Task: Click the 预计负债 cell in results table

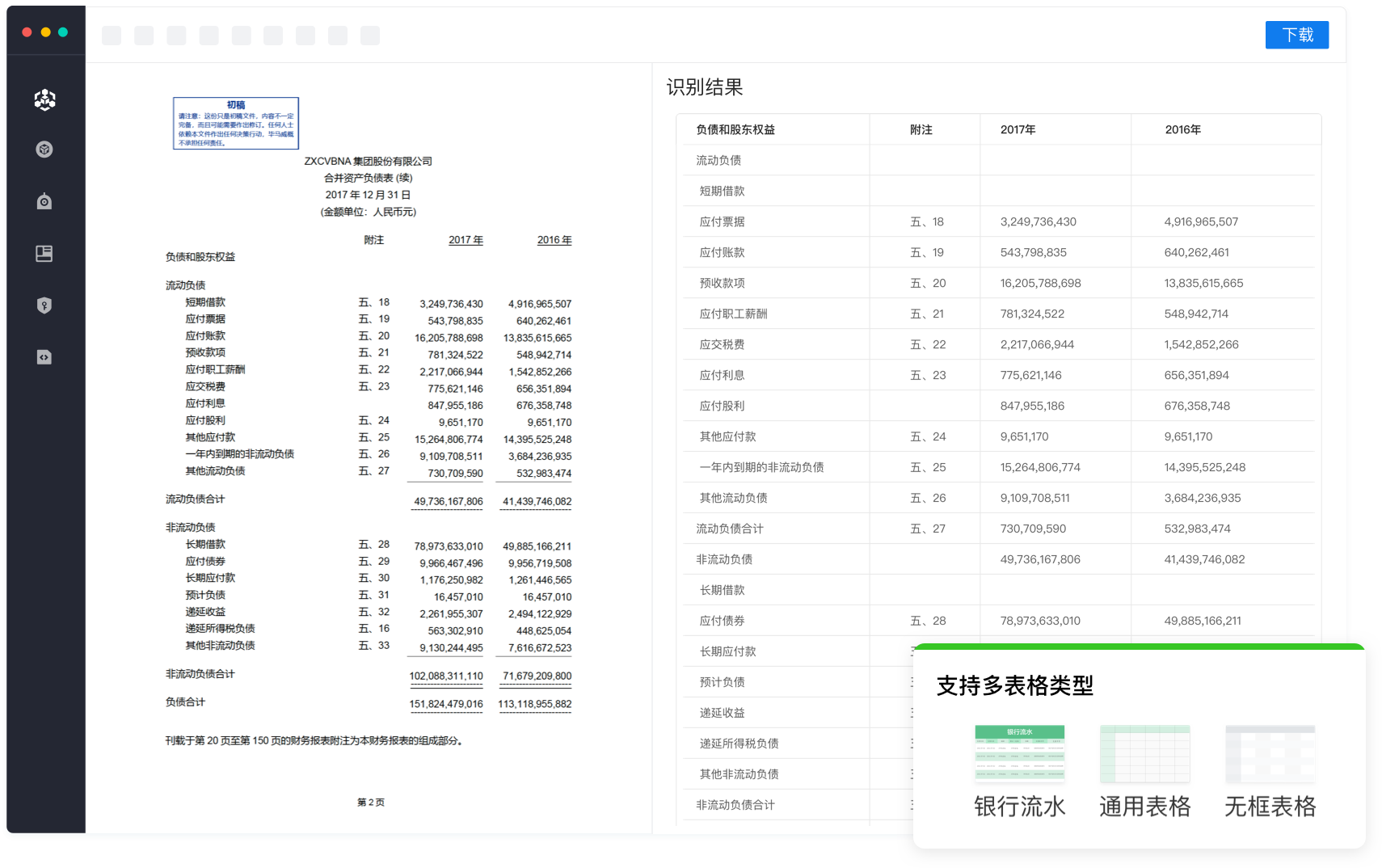Action: pos(722,682)
